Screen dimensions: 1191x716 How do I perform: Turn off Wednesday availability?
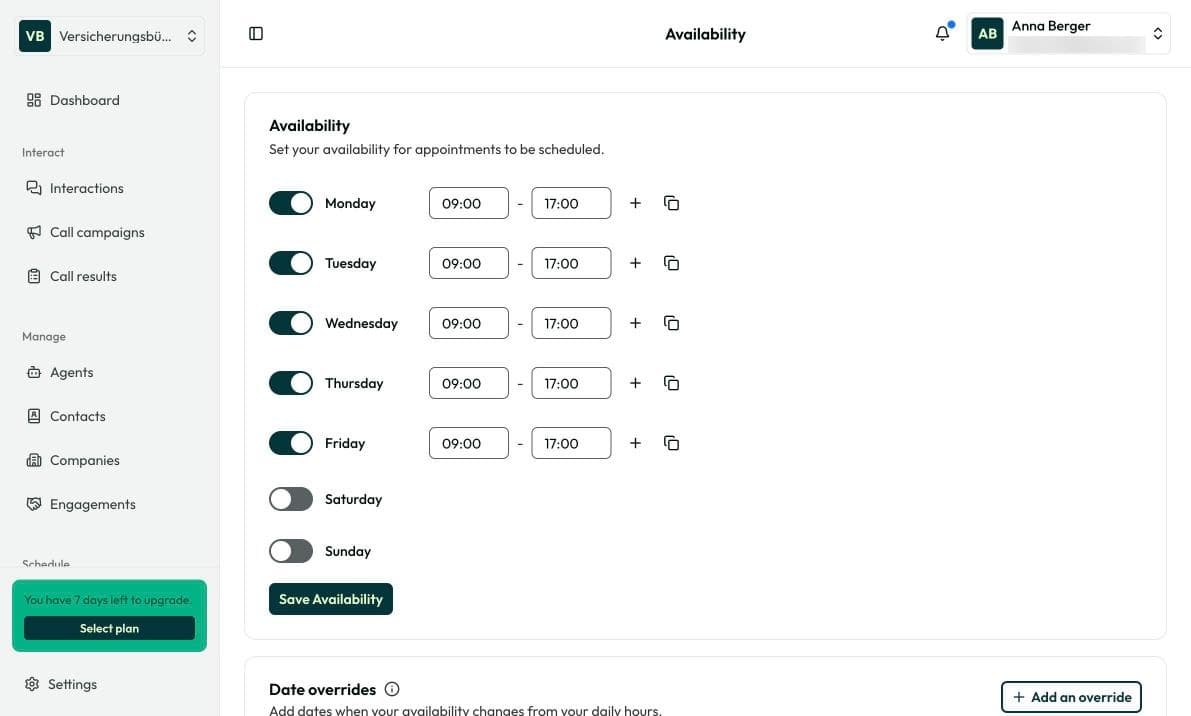coord(291,323)
